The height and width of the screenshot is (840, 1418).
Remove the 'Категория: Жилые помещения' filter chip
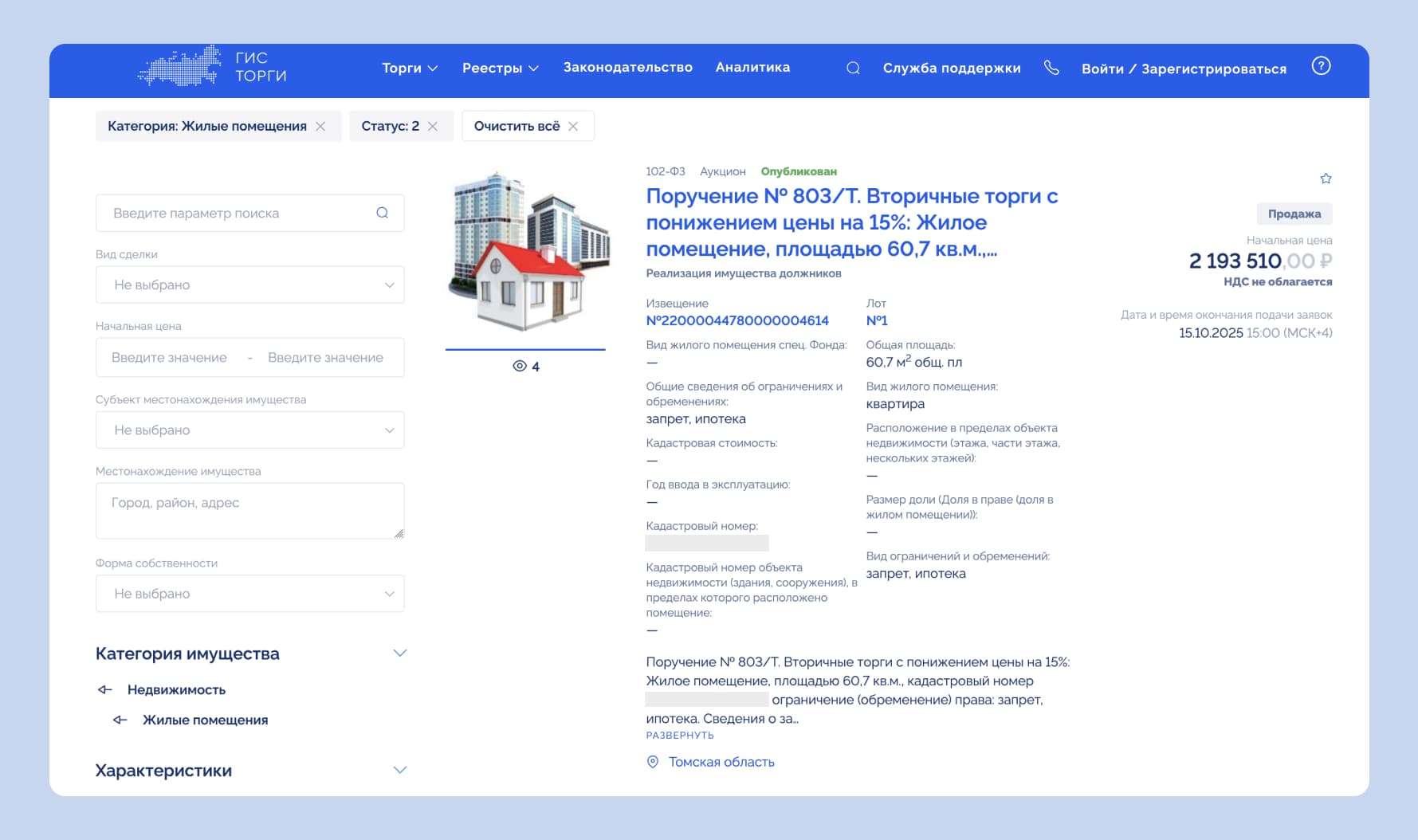(320, 127)
